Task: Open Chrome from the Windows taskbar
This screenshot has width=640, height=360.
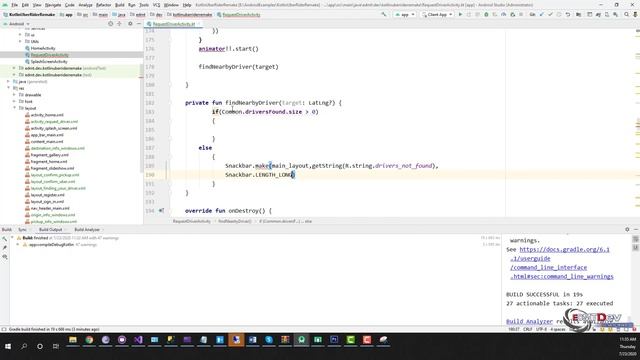Action: tap(89, 340)
